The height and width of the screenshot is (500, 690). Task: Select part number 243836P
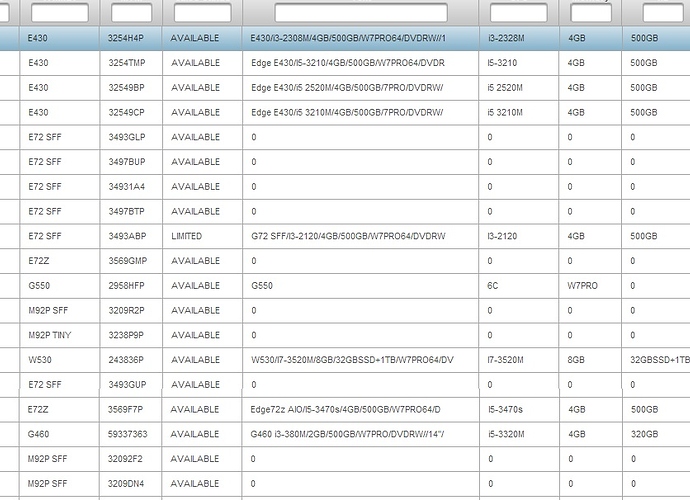pyautogui.click(x=126, y=360)
